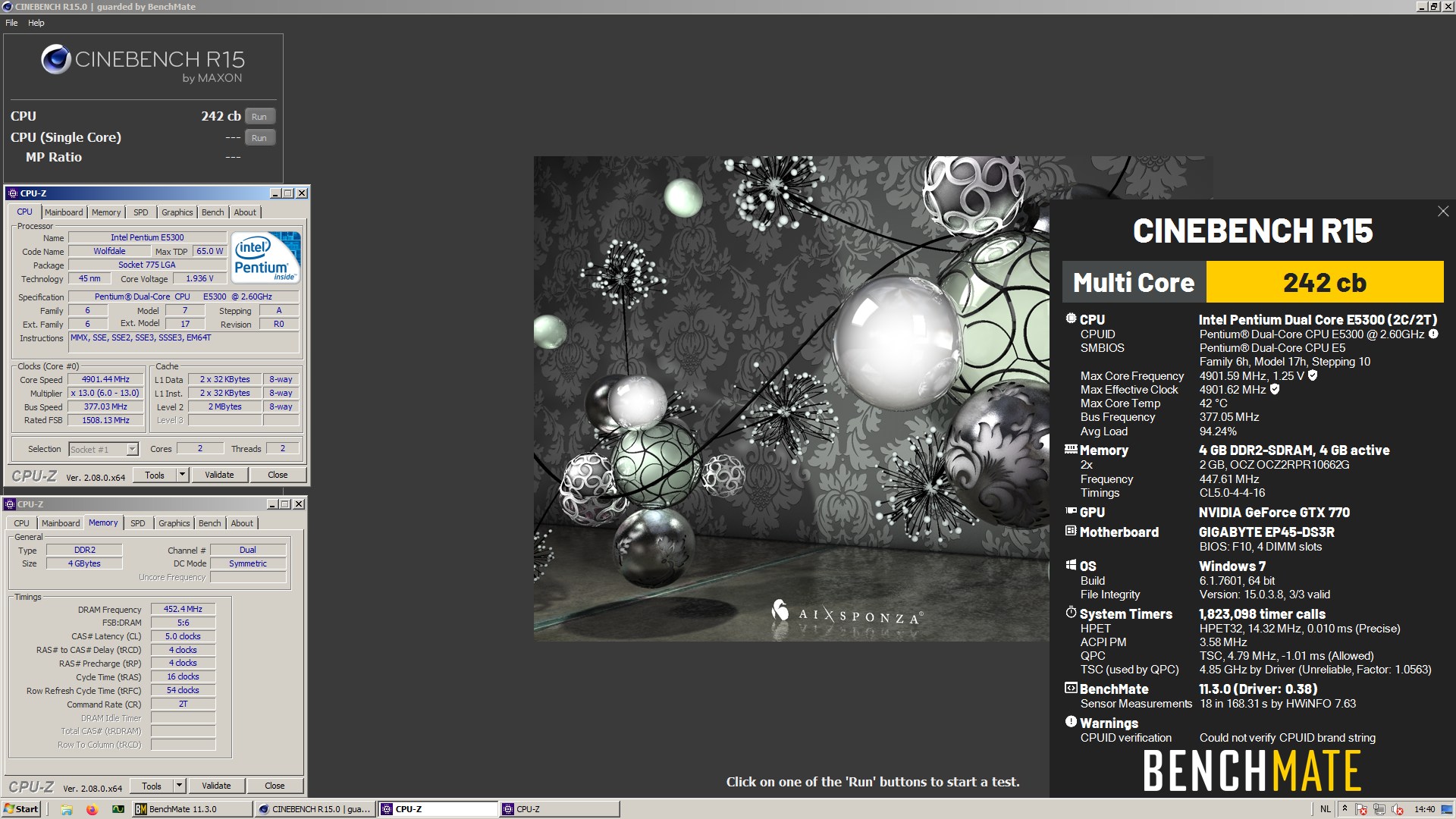Click the 14:40 system clock
The height and width of the screenshot is (819, 1456).
[x=1424, y=809]
